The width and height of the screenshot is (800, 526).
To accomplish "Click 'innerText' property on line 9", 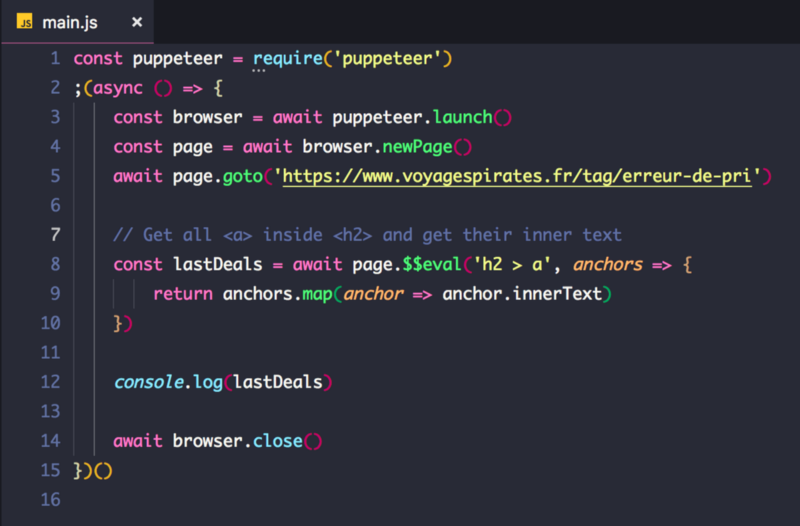I will (x=557, y=294).
